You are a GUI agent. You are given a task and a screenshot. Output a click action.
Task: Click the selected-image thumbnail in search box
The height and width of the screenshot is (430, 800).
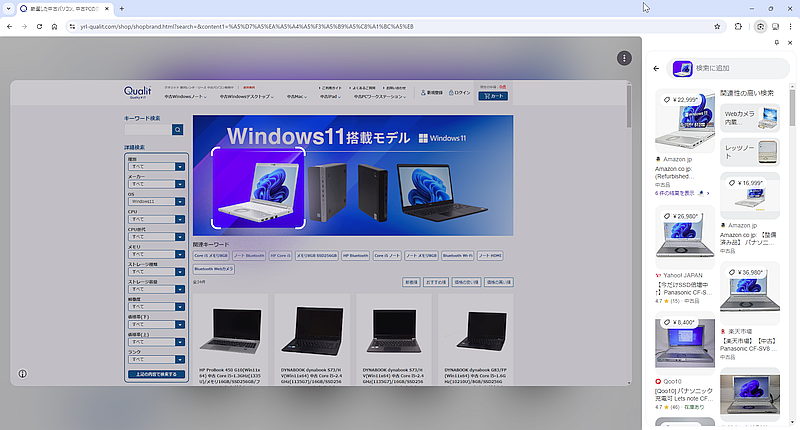682,68
